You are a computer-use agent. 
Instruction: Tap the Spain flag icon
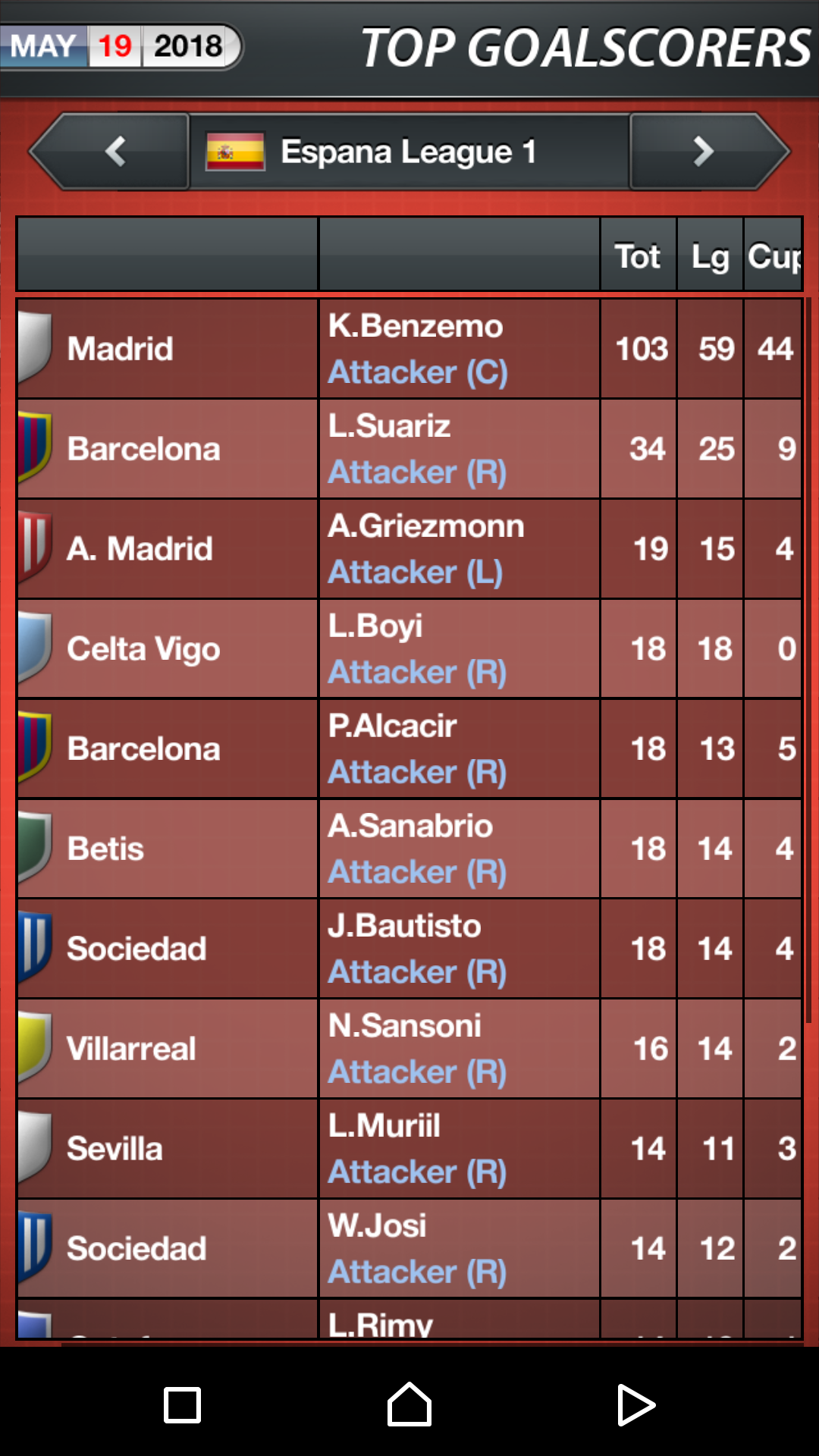235,152
